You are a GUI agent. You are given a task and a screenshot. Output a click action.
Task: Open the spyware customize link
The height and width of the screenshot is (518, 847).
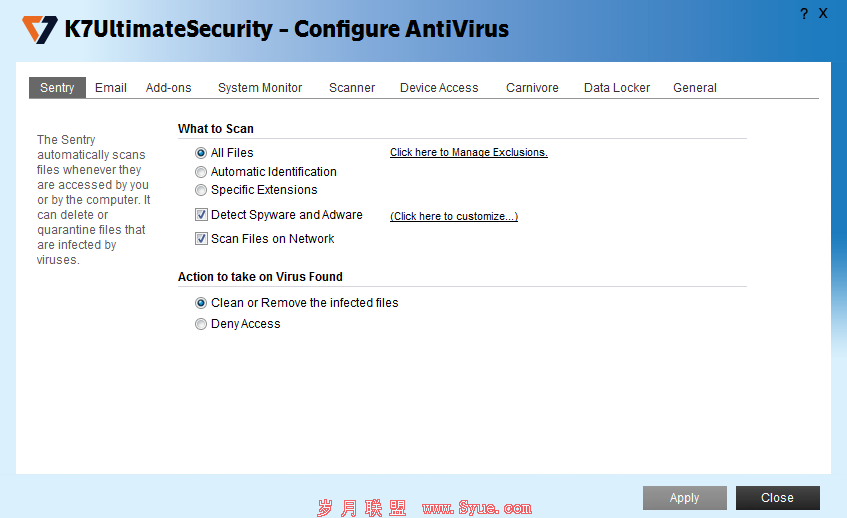[454, 216]
